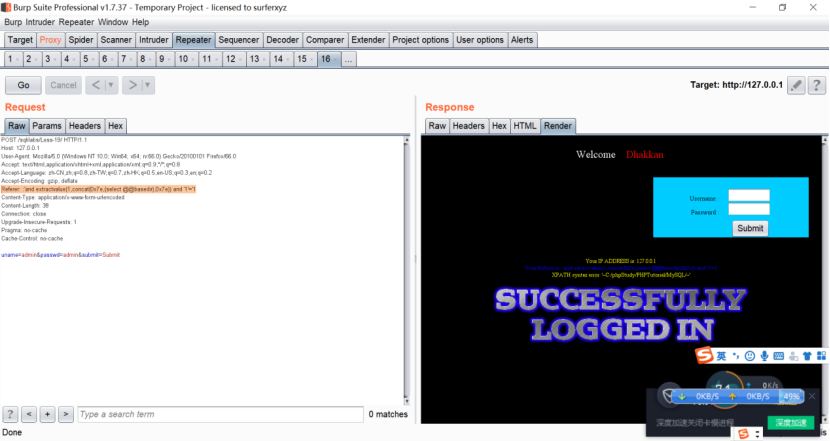Click the Username field in rendered page

pos(748,195)
